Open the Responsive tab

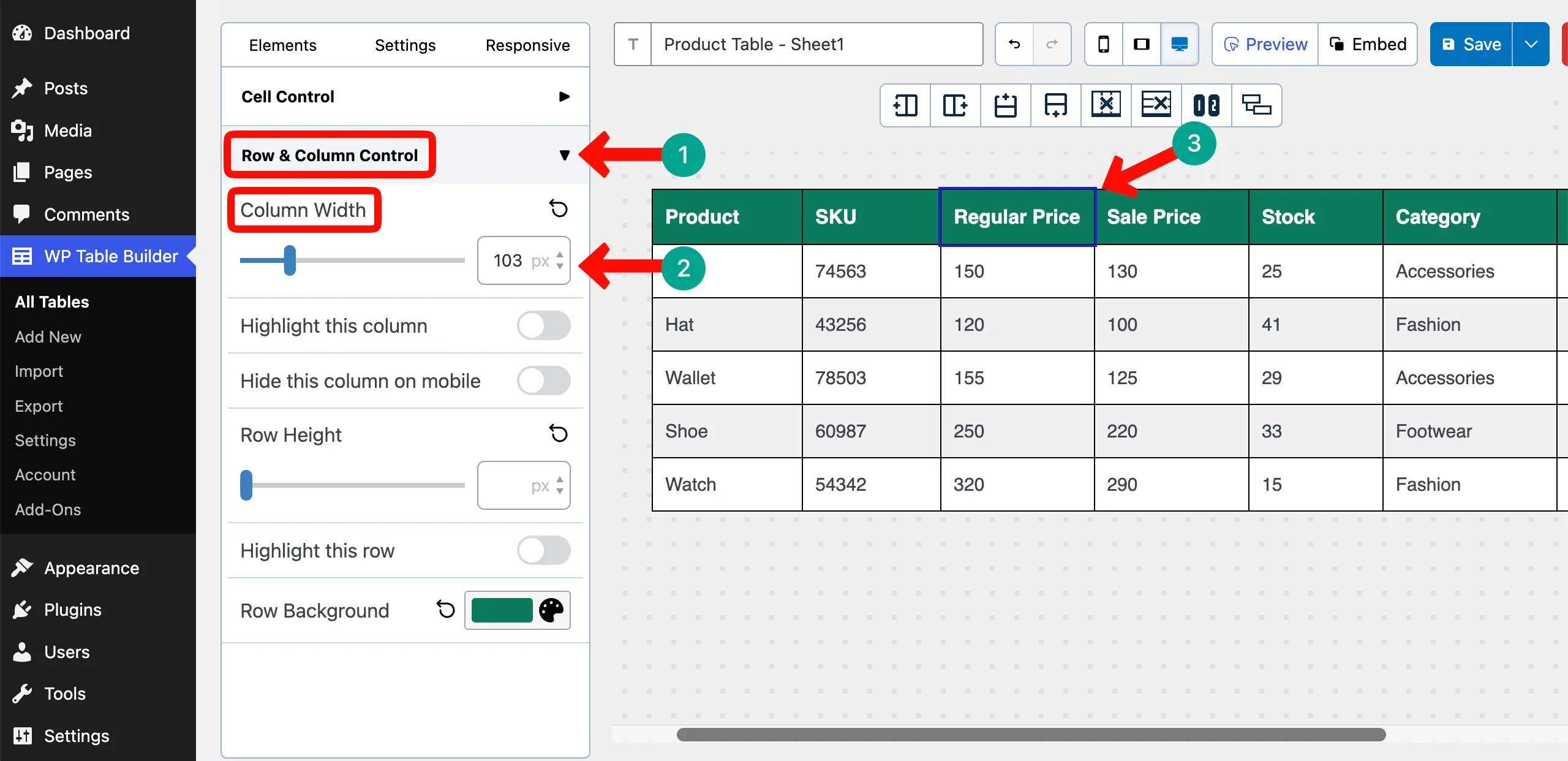527,44
